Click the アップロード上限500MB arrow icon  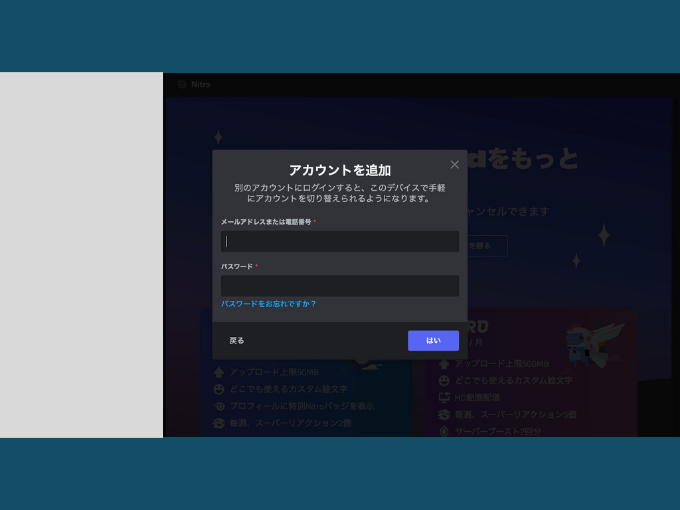click(444, 364)
